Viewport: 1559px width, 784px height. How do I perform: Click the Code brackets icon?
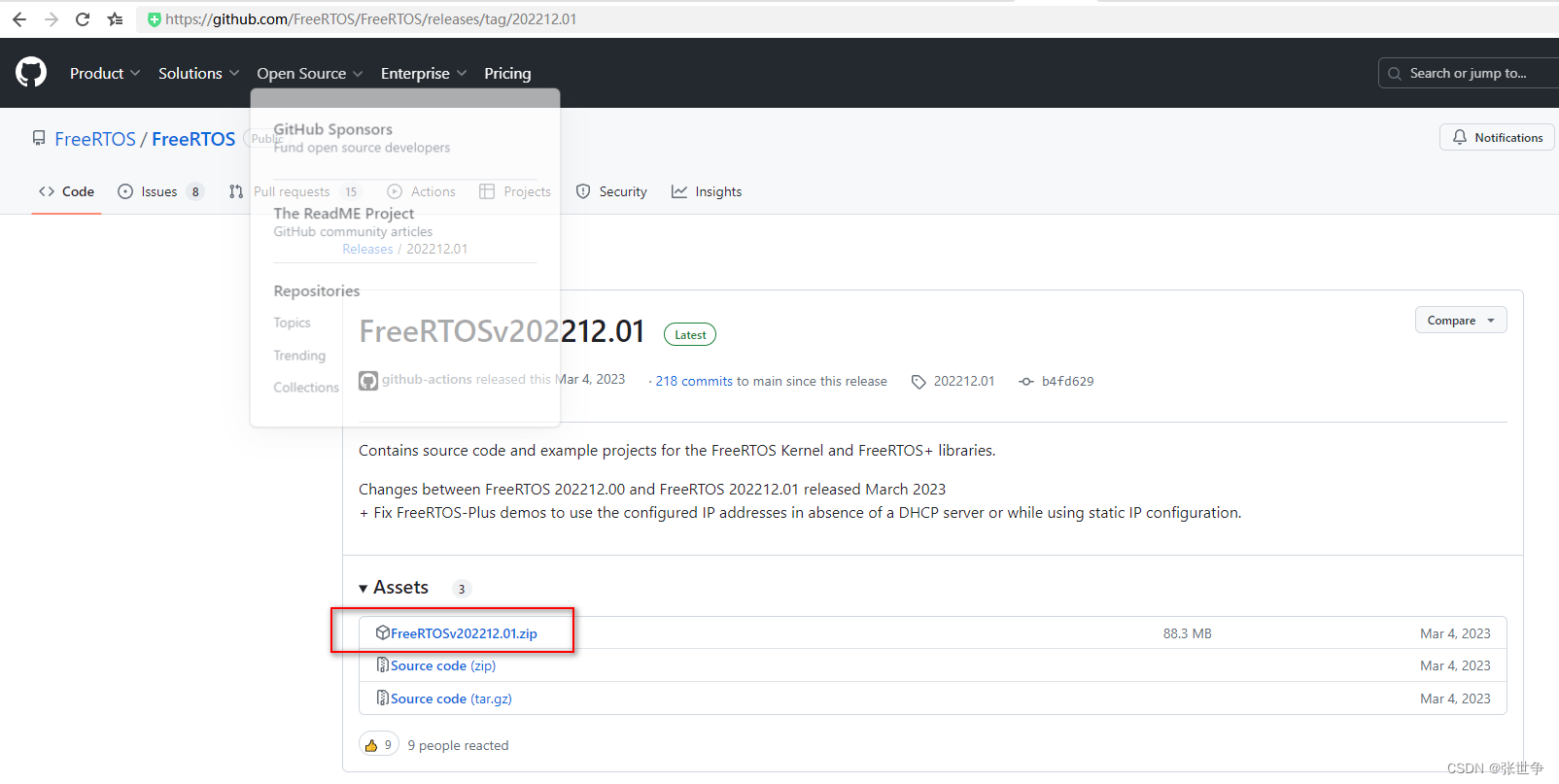coord(47,191)
